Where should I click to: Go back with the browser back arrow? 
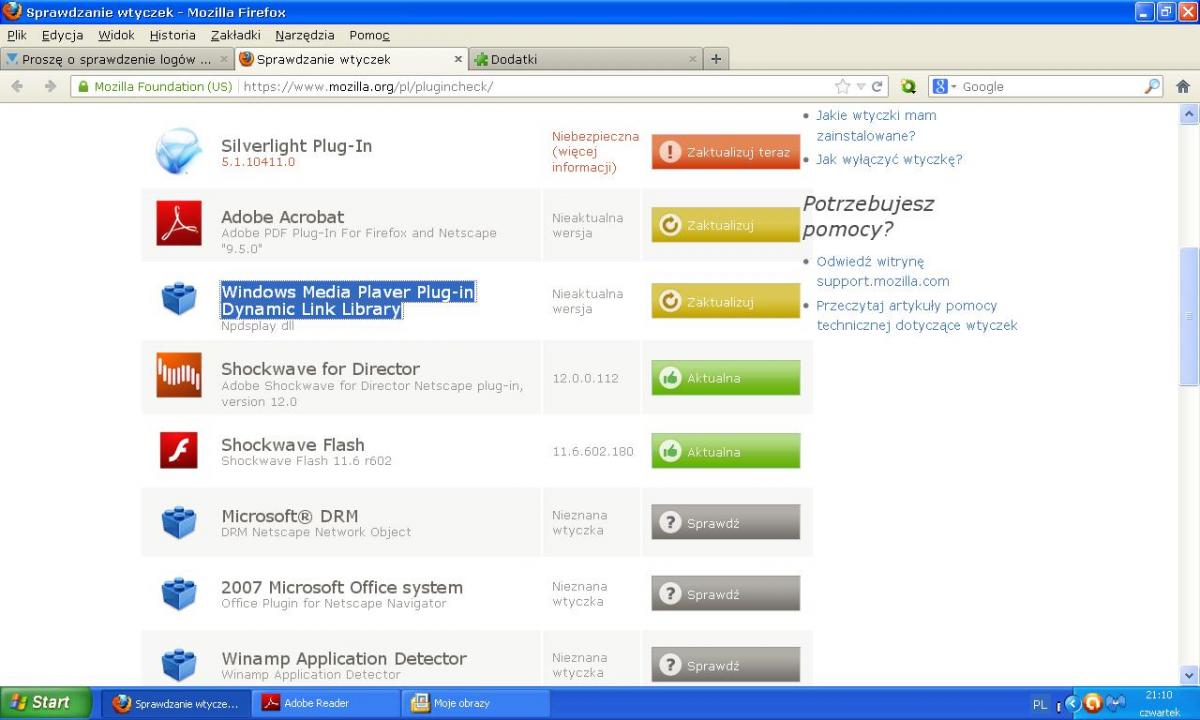click(x=18, y=87)
